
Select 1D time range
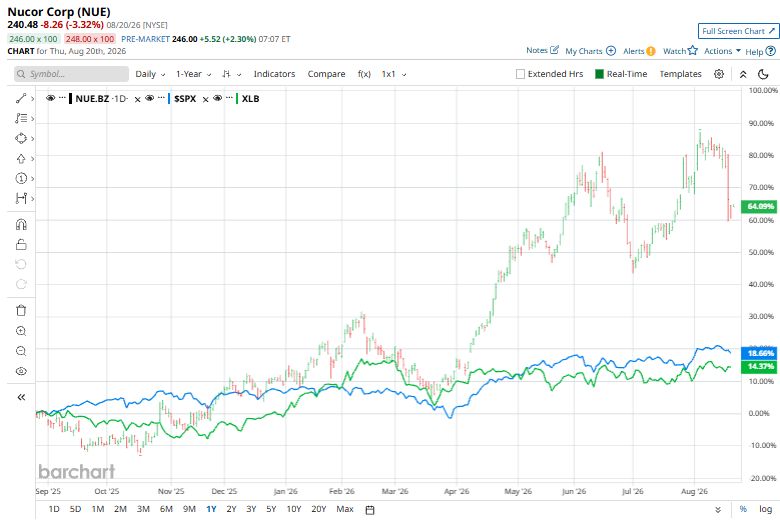(x=54, y=509)
